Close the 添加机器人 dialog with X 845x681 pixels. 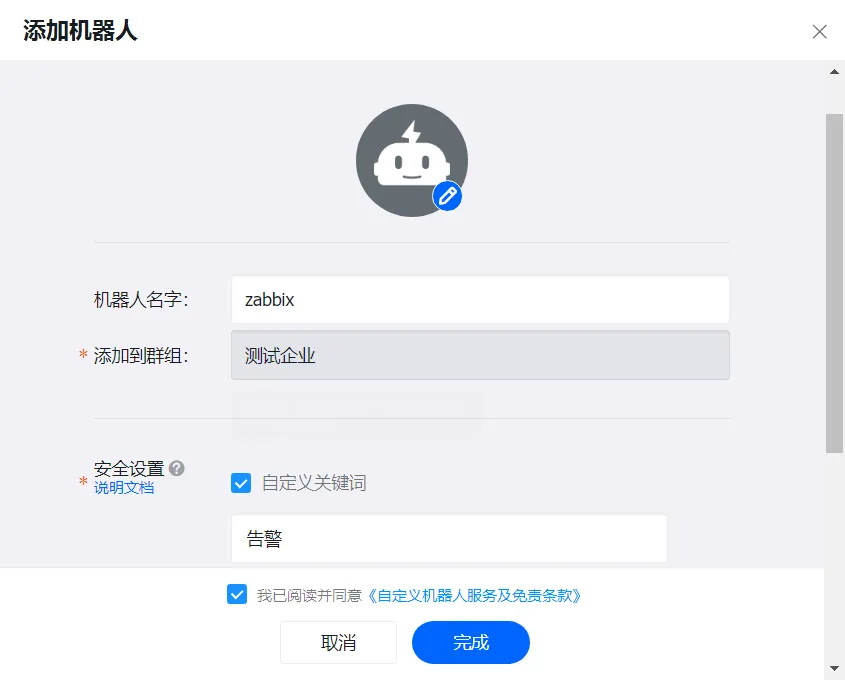pyautogui.click(x=819, y=31)
